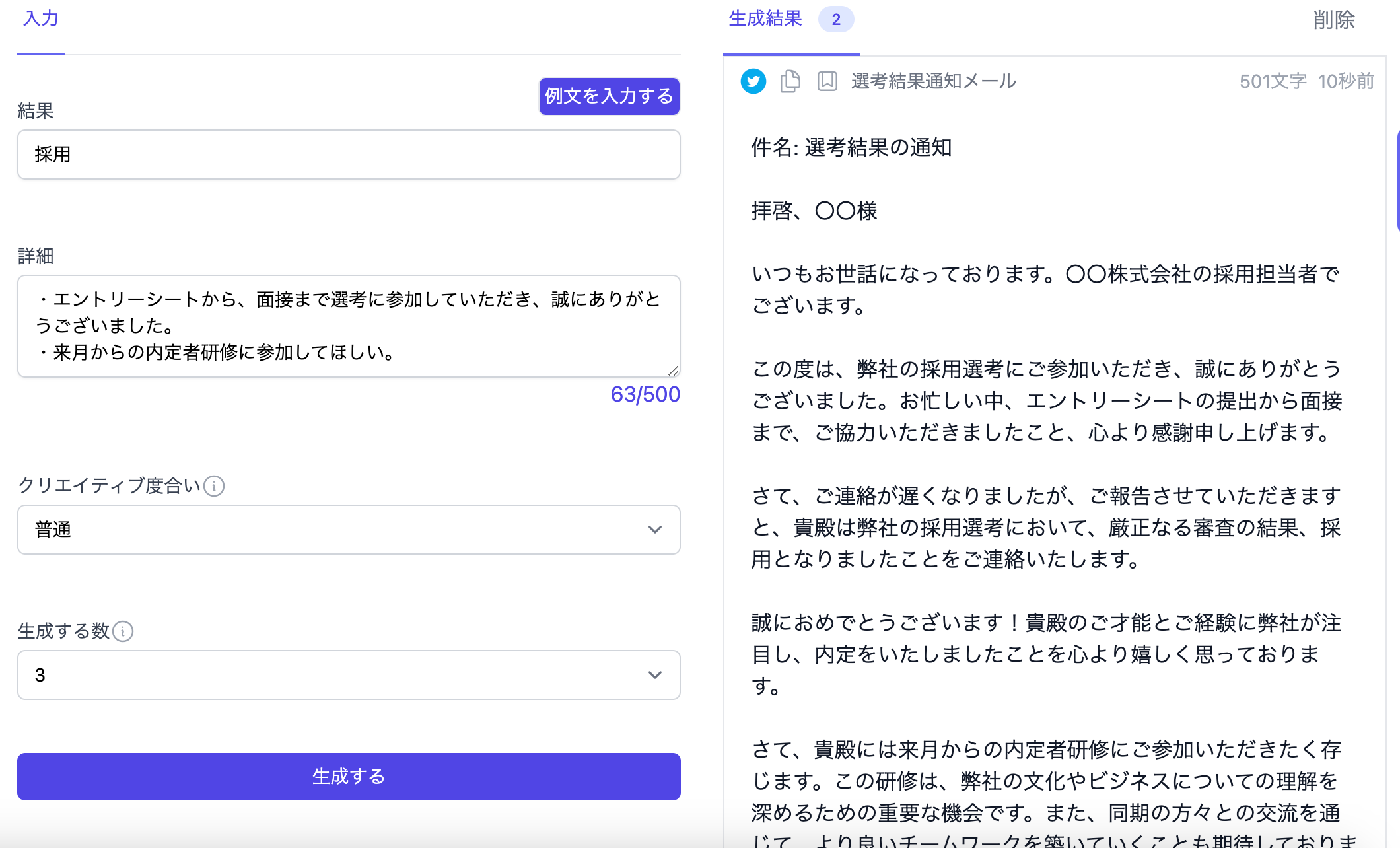The image size is (1400, 848).
Task: Grab the resize handle of 詳細 textarea
Action: coord(673,370)
